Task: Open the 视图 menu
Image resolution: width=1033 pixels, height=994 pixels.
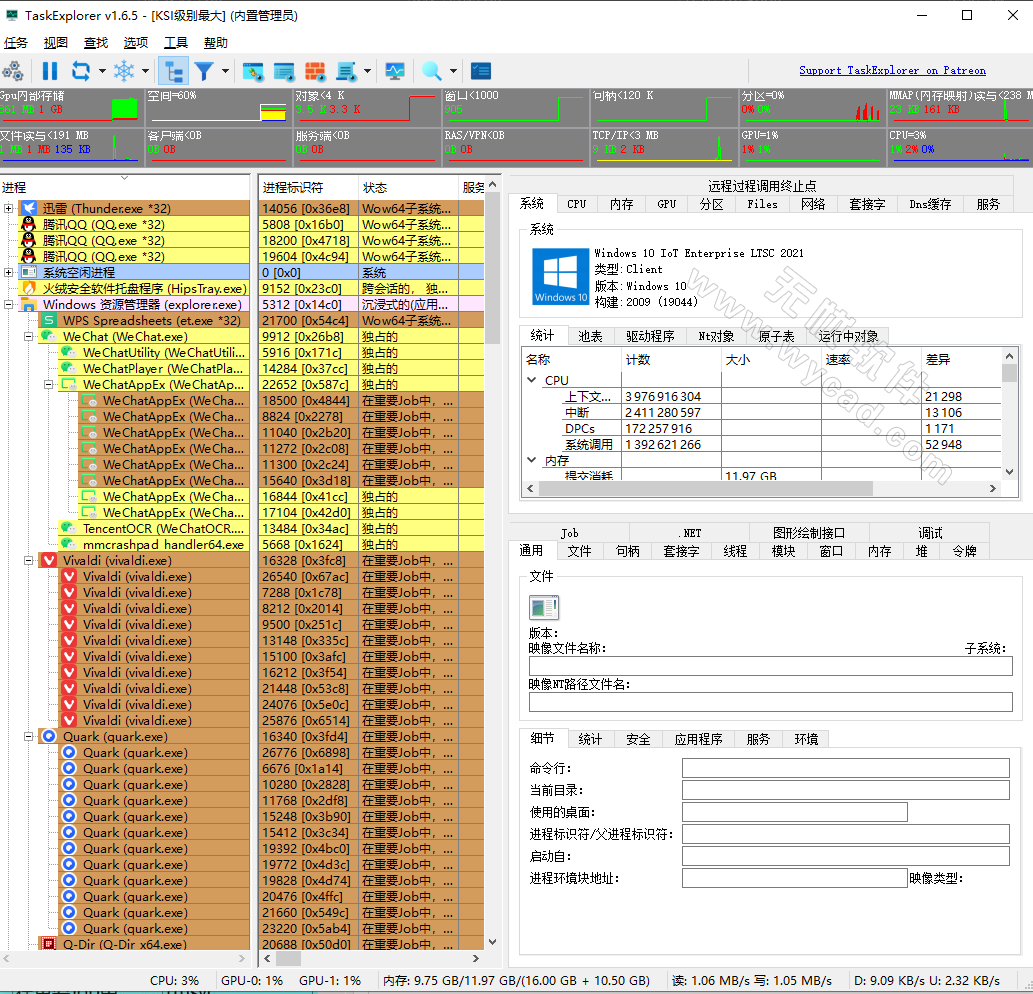Action: click(56, 42)
